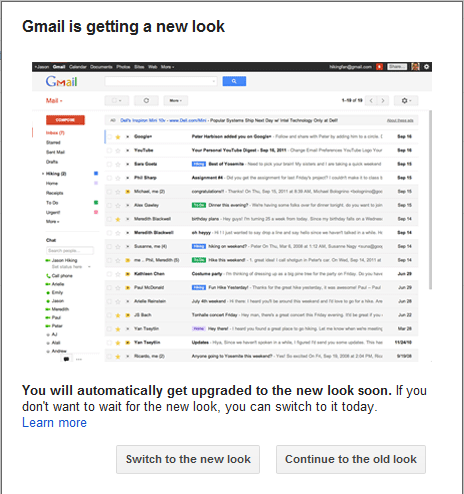Click the chat bubble icon below chat list

pyautogui.click(x=66, y=359)
